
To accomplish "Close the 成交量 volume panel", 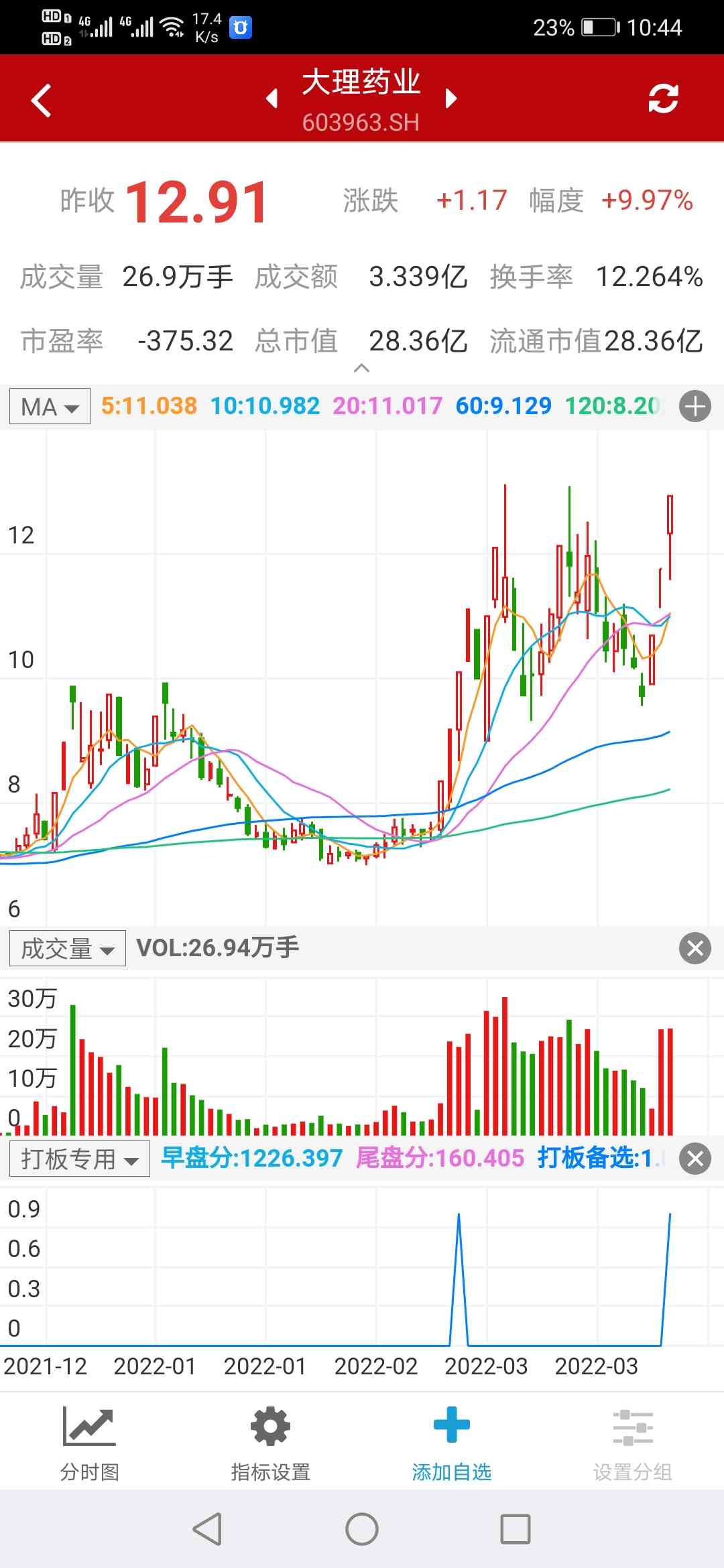I will point(695,948).
